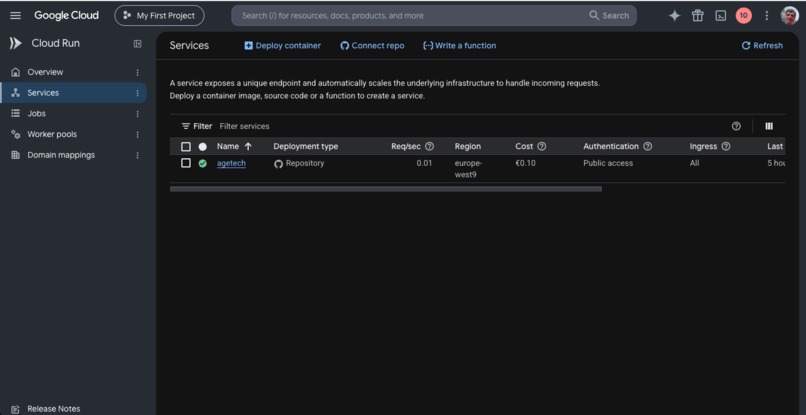The width and height of the screenshot is (806, 415).
Task: Click the europe-west9 region cell
Action: coord(469,169)
